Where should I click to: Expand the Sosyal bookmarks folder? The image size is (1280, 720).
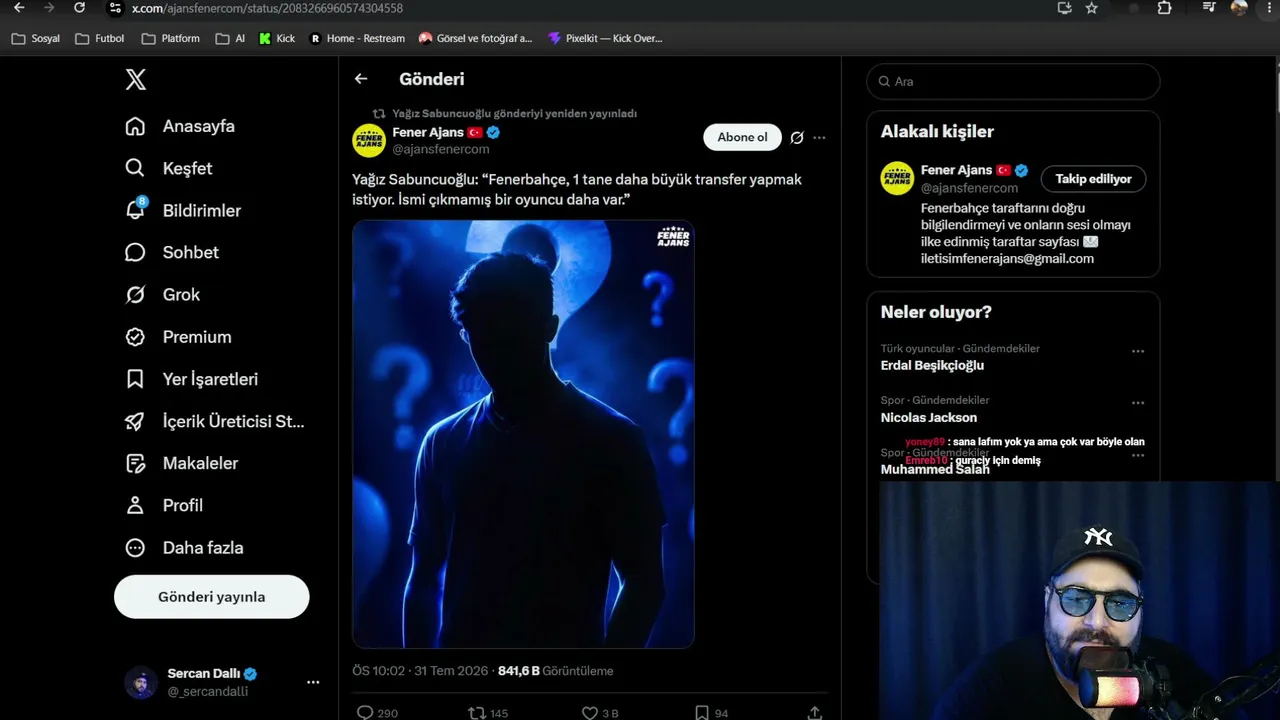[36, 39]
